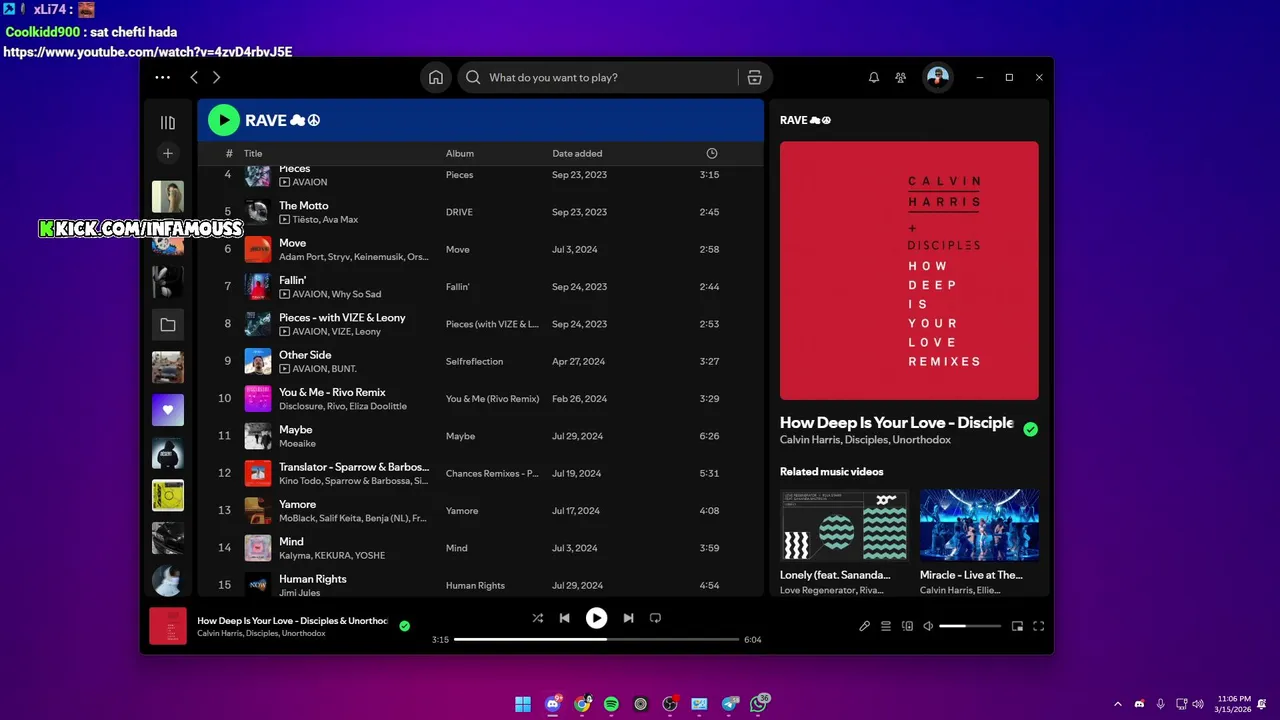Open album link Chances Remixes
This screenshot has height=720, width=1280.
(x=492, y=473)
